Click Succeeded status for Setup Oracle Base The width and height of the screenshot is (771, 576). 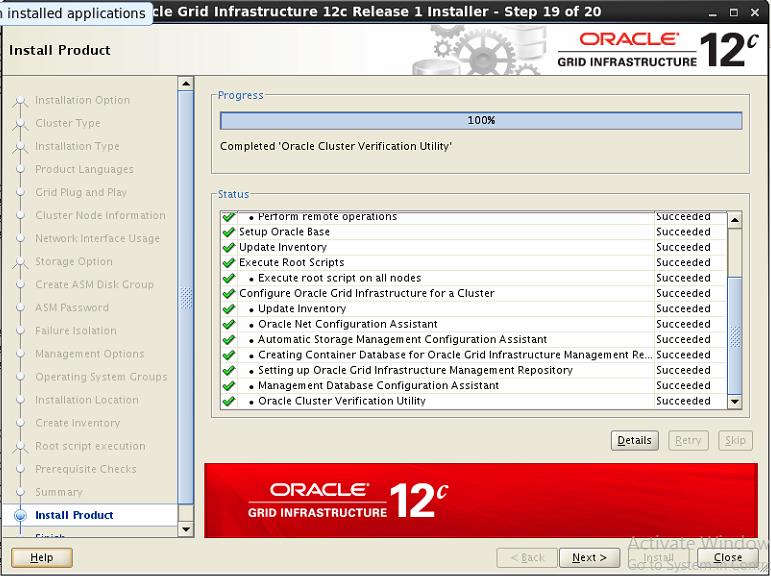tap(683, 232)
